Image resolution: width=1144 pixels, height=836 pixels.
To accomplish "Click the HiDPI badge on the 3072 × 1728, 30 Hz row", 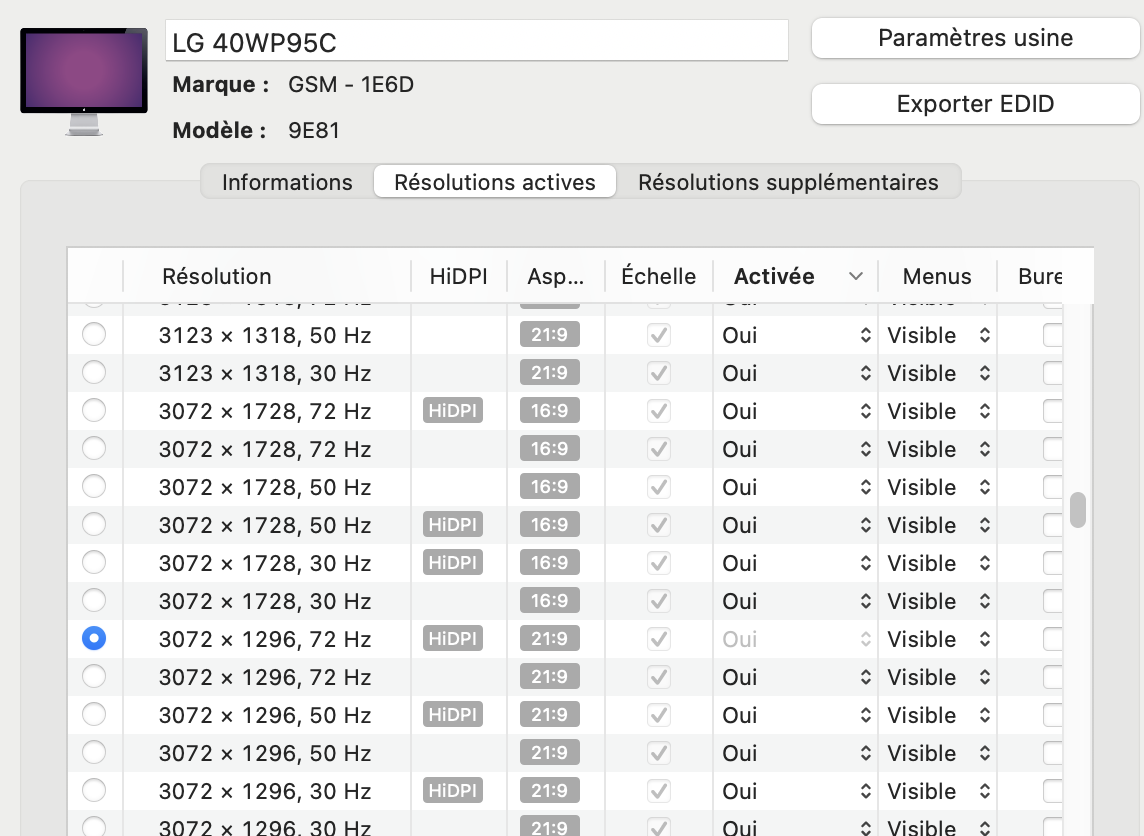I will coord(452,562).
